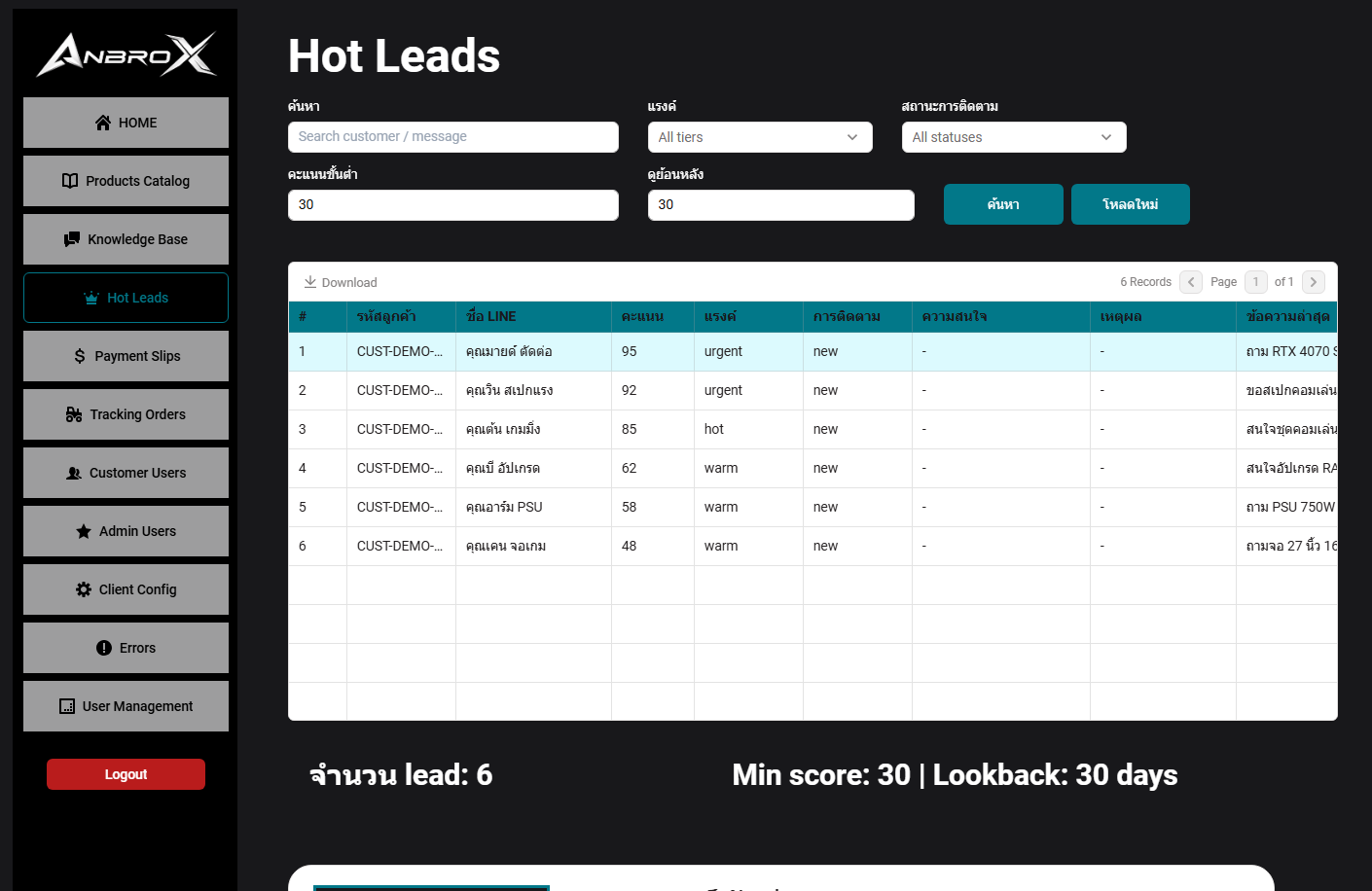Sort by the ชื่อ LINE column header
The width and height of the screenshot is (1372, 891).
(x=534, y=317)
